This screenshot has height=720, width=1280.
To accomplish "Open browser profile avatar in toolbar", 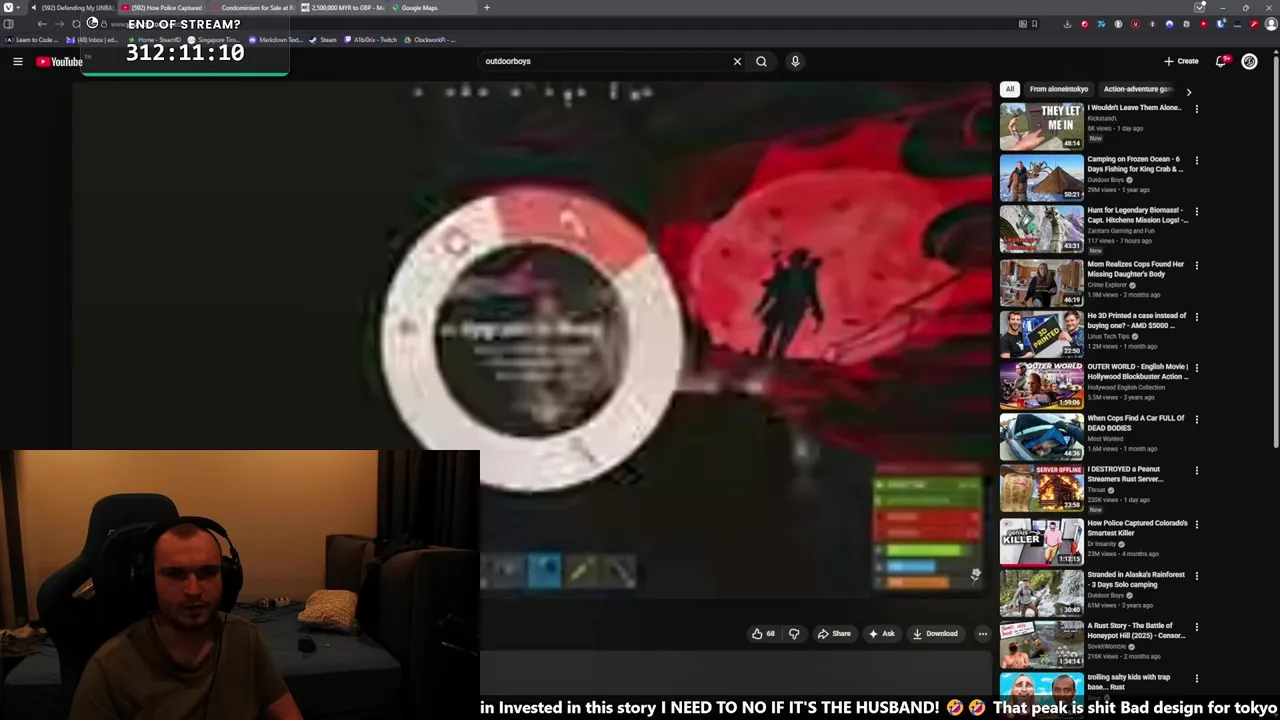I will [1272, 24].
